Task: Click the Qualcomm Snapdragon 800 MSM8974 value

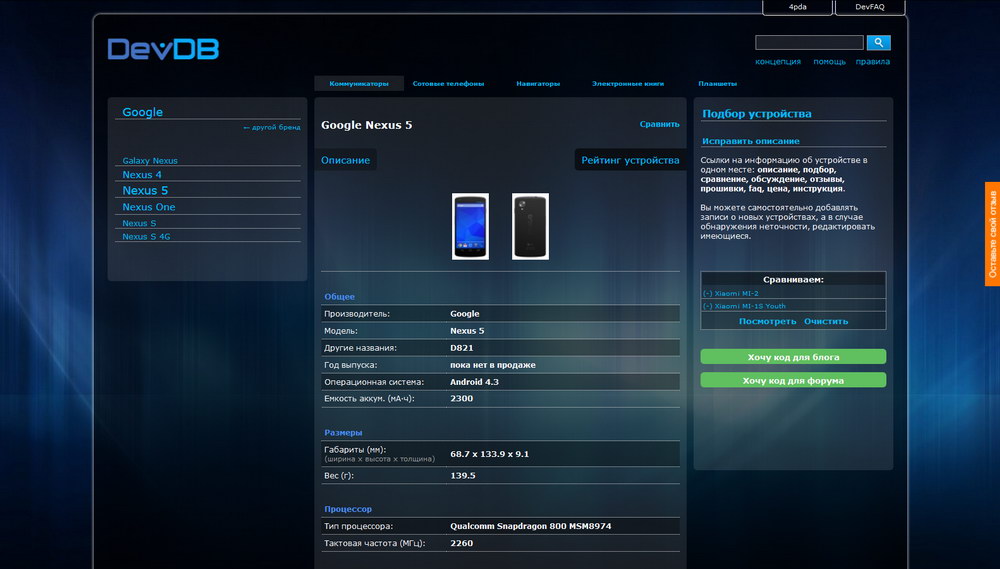Action: point(531,526)
